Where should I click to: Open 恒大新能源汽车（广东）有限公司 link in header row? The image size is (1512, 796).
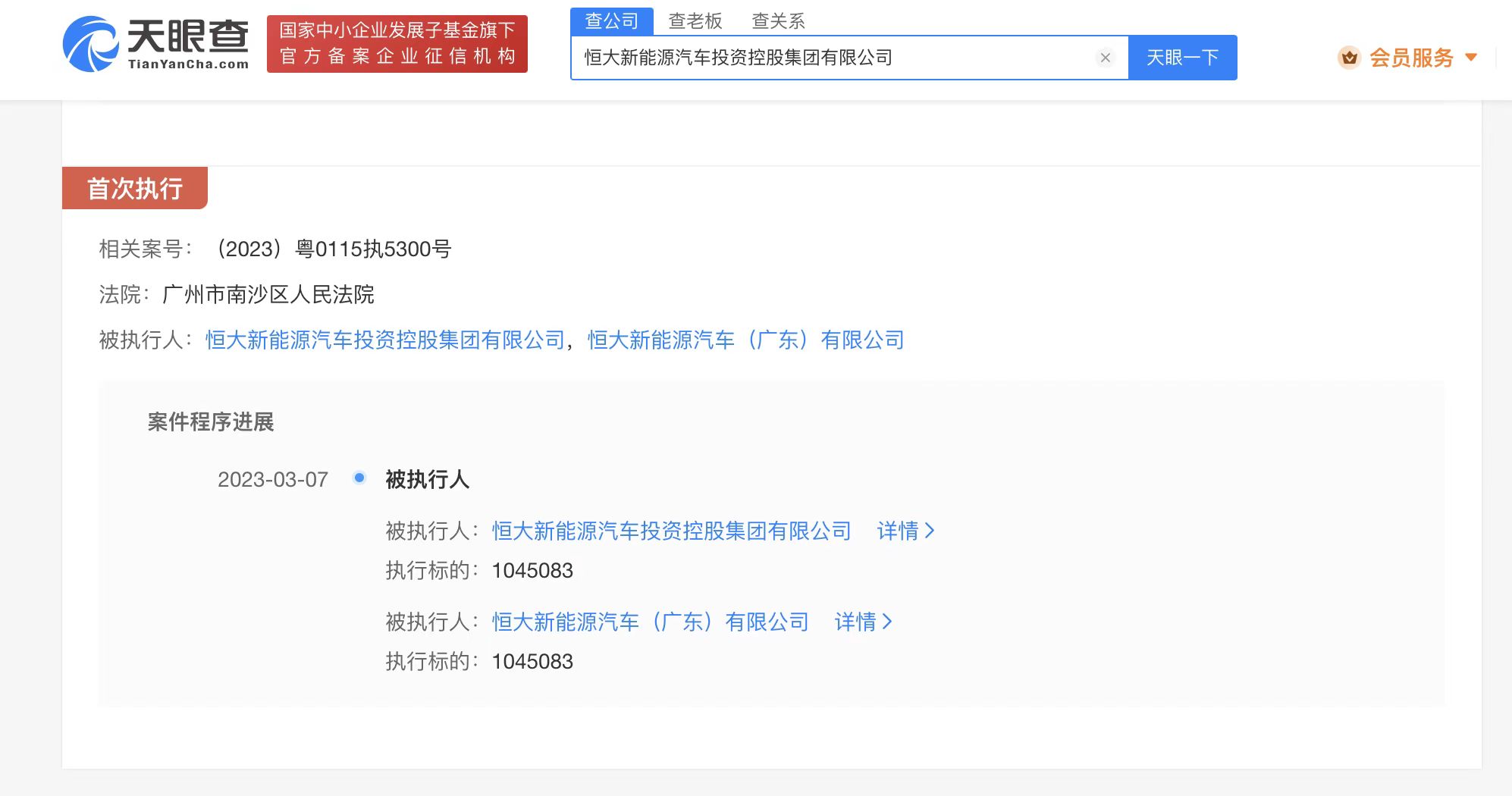point(745,340)
